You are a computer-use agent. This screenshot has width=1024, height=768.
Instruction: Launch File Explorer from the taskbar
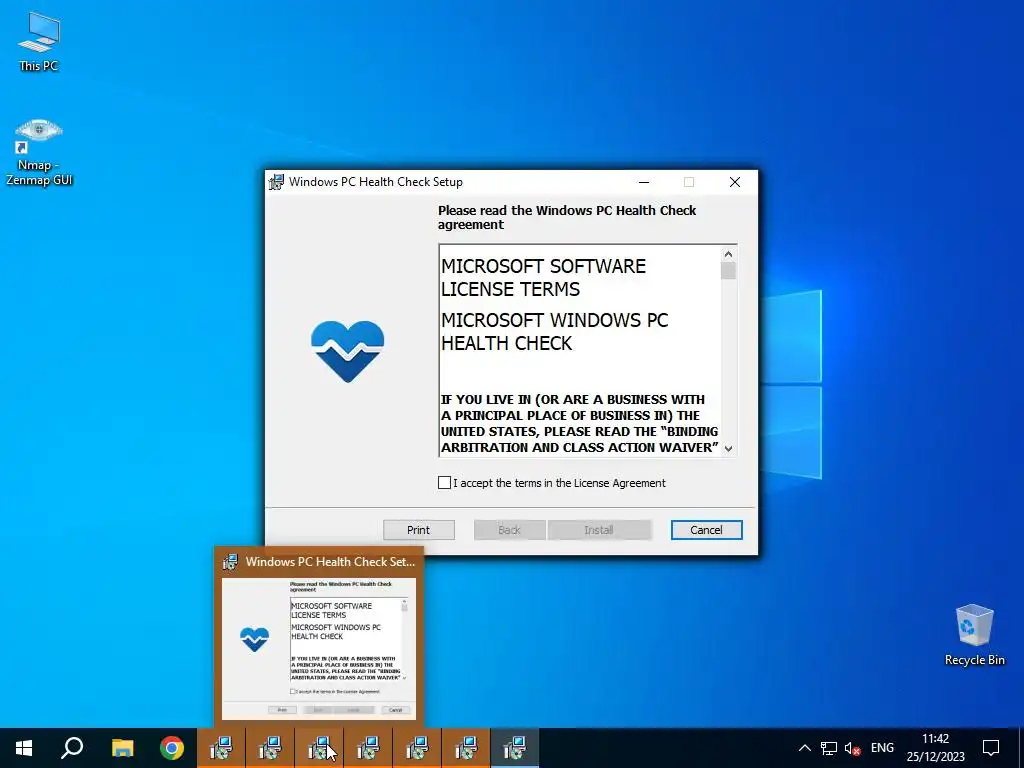pyautogui.click(x=122, y=748)
